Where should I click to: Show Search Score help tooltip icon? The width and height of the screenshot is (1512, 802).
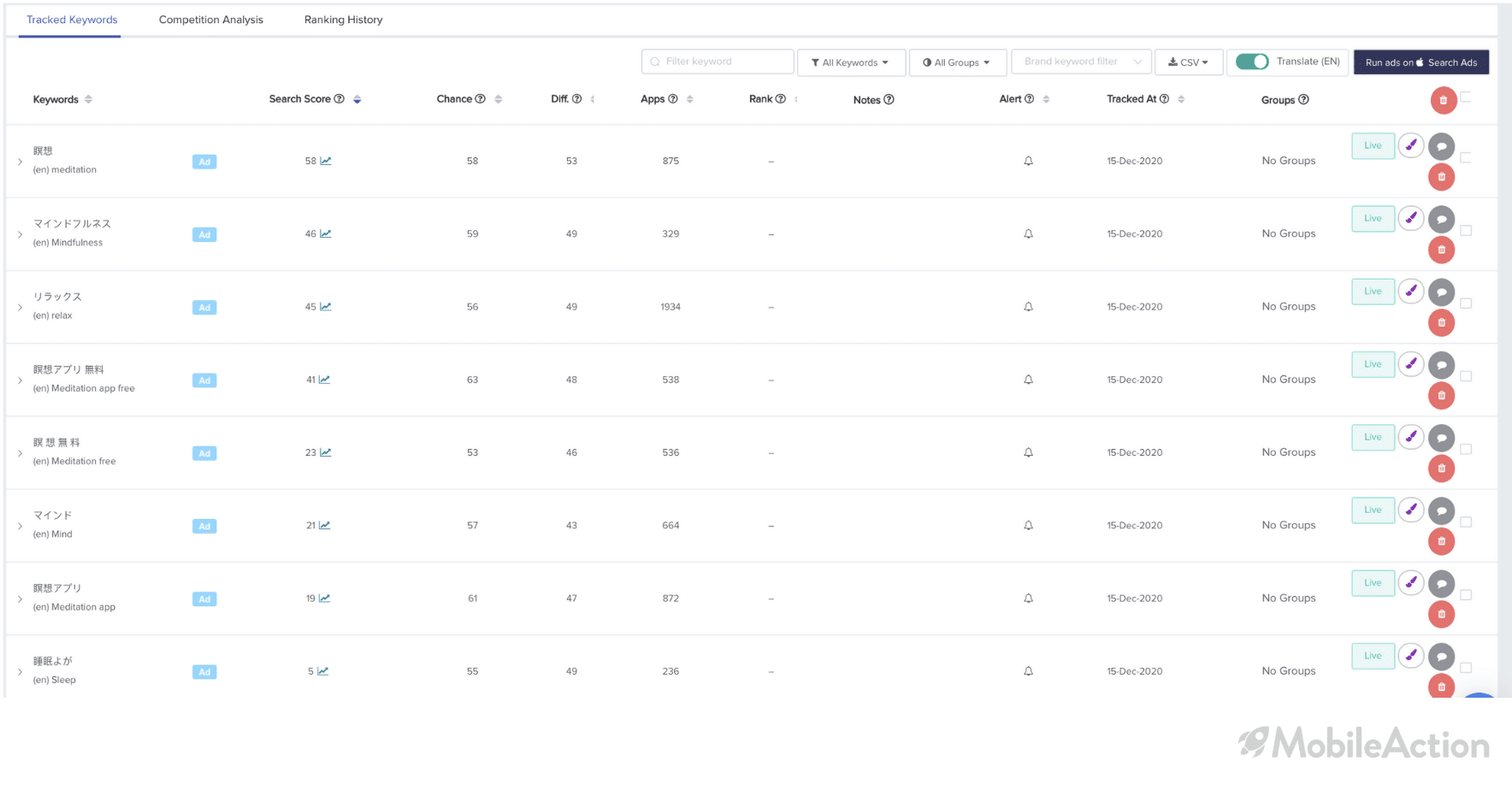pyautogui.click(x=340, y=99)
